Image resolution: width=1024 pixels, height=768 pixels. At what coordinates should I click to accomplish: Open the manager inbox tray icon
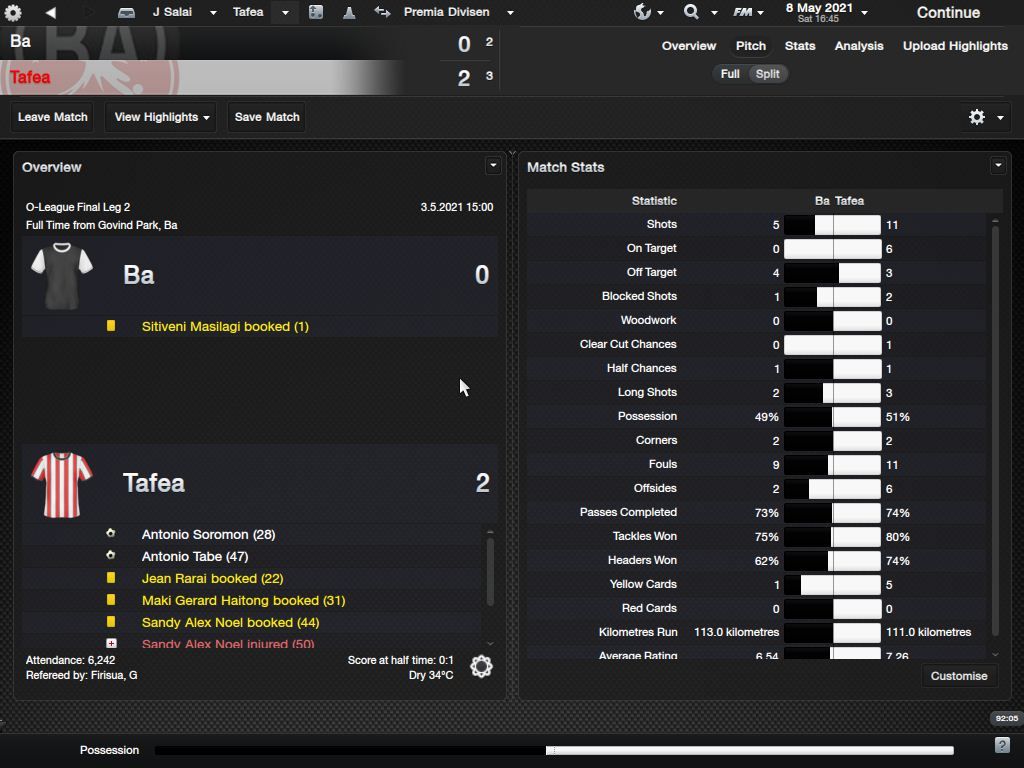tap(126, 13)
